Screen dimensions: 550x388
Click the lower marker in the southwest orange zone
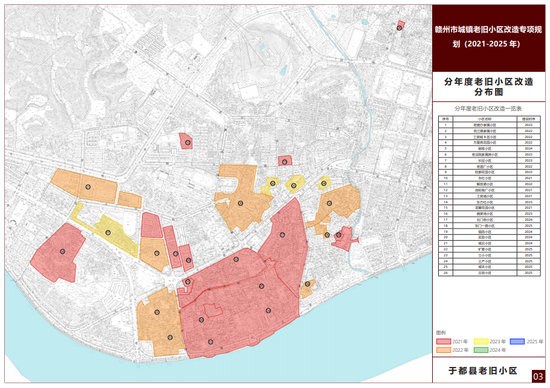click(x=170, y=337)
